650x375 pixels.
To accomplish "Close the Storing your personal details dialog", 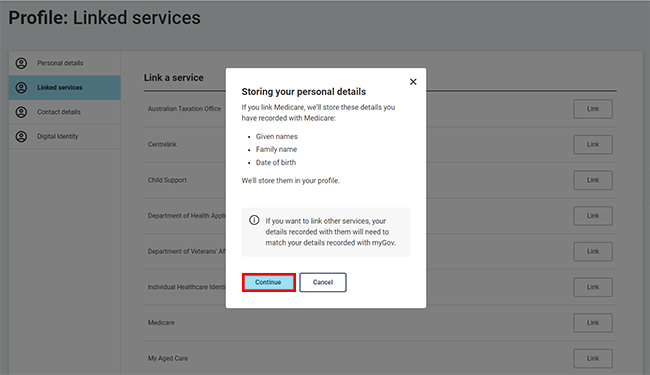I will pyautogui.click(x=413, y=82).
